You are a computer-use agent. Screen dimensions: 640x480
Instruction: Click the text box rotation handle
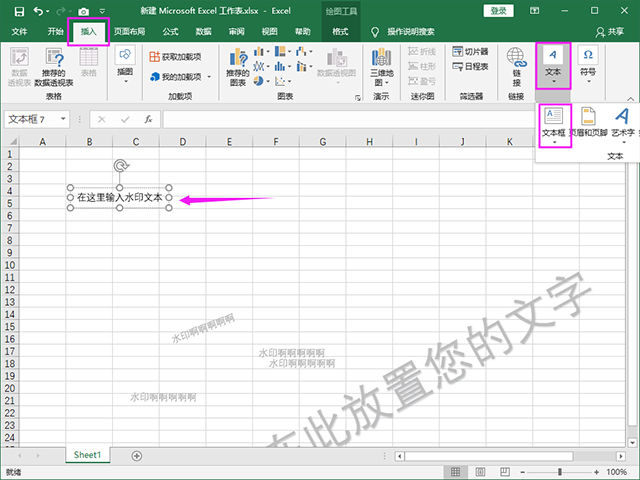pyautogui.click(x=121, y=166)
